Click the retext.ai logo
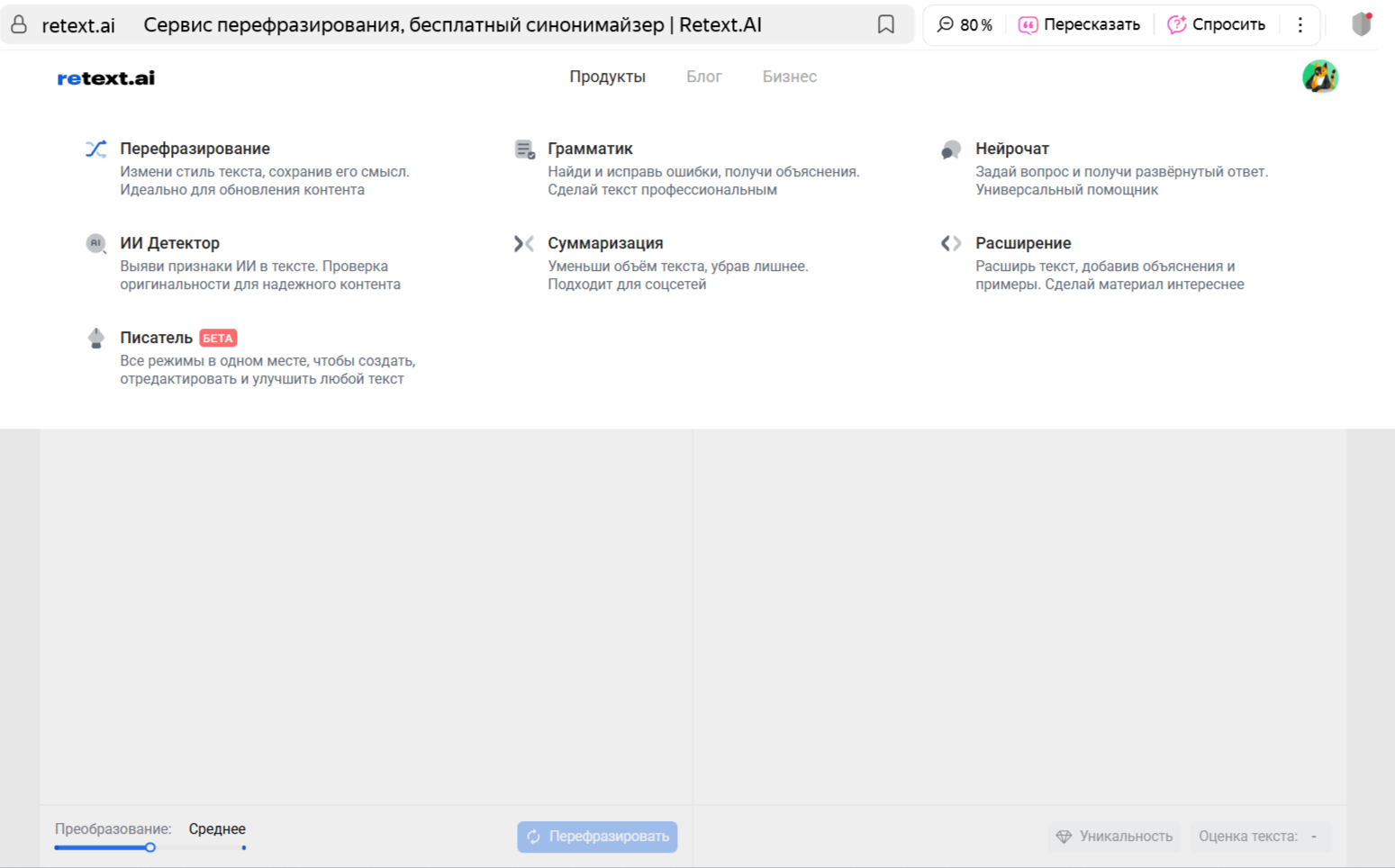Viewport: 1395px width, 868px height. 106,78
